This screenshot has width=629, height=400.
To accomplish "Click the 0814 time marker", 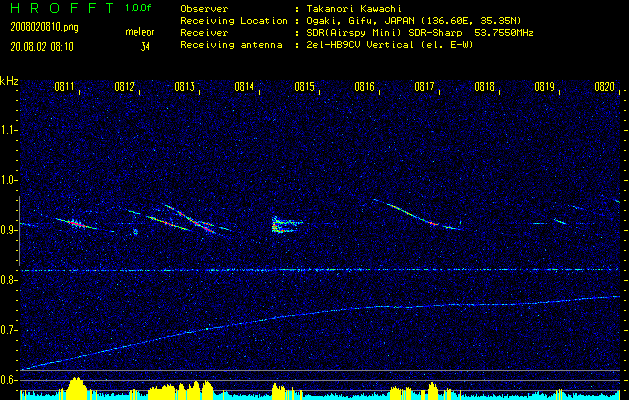I will pos(244,87).
